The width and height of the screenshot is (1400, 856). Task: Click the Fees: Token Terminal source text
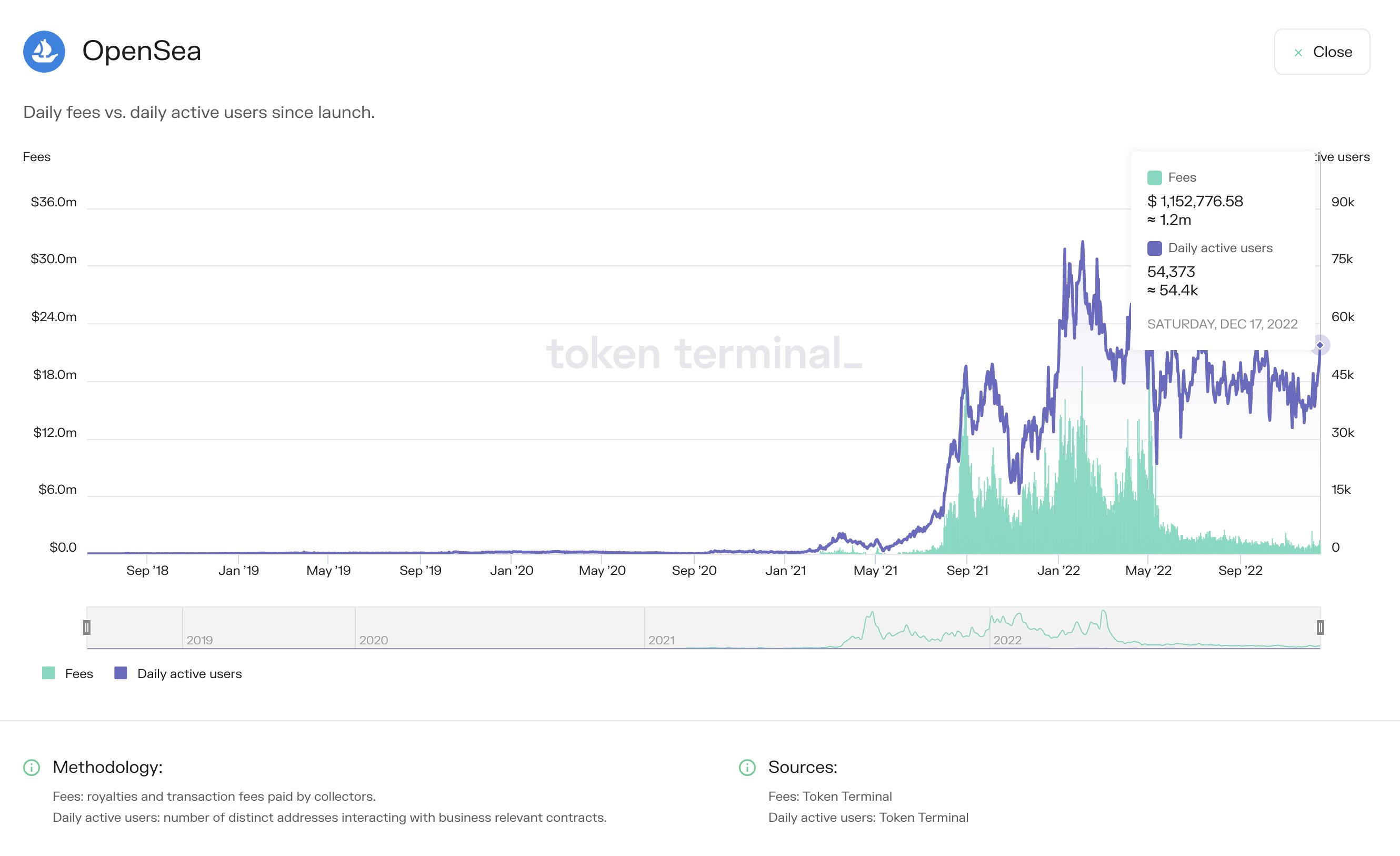(x=830, y=797)
